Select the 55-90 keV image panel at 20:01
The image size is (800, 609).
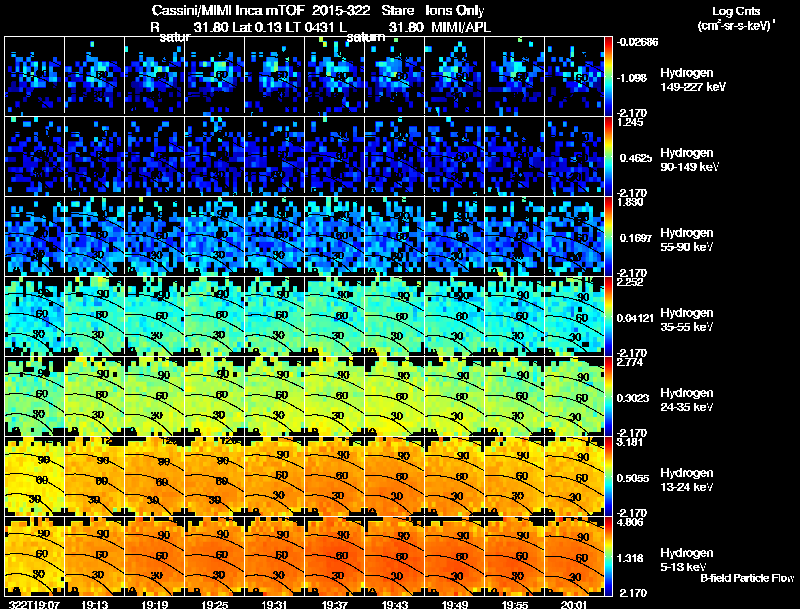[x=574, y=236]
